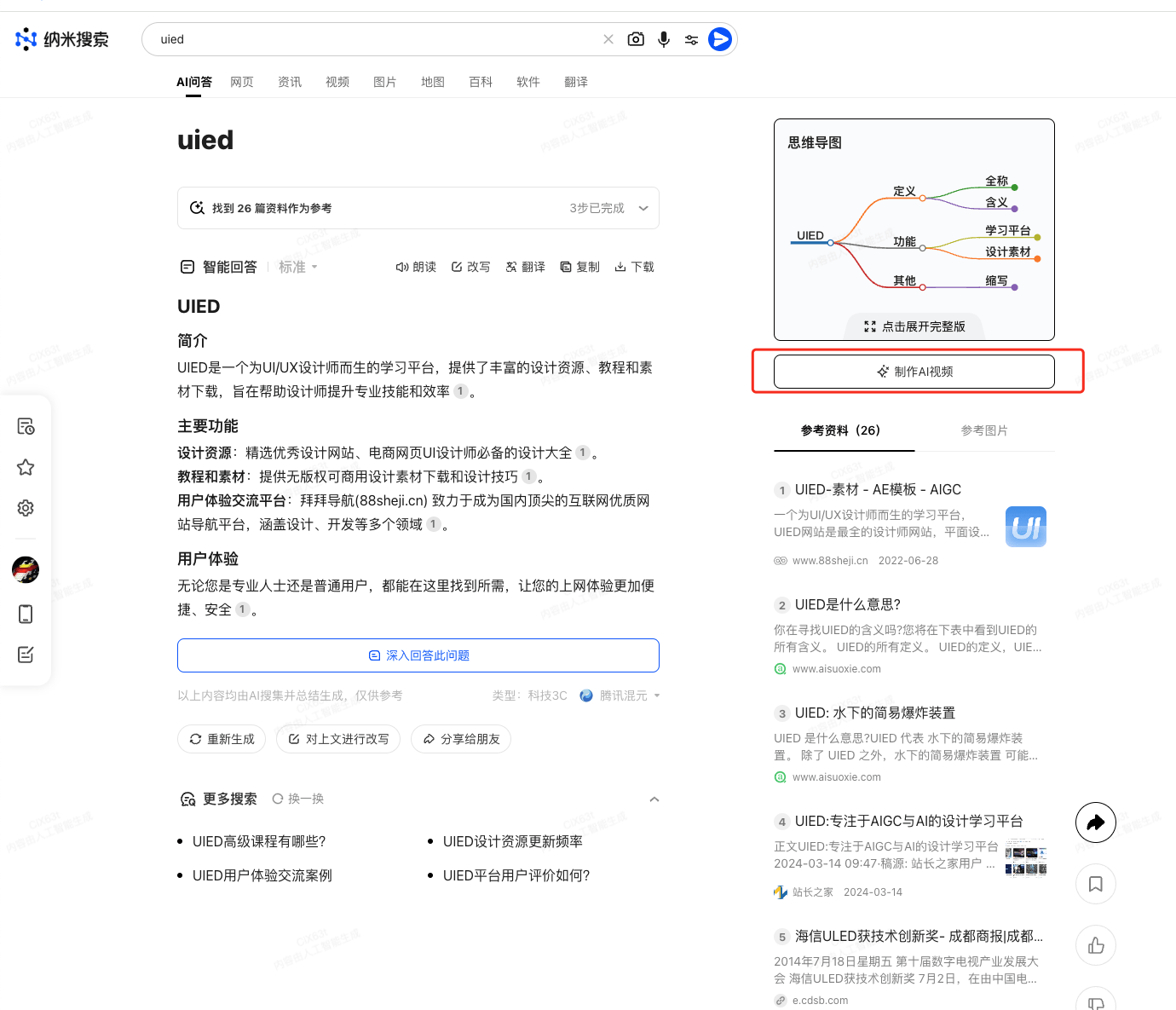Open suggestion UIED平台用户评价如何?
The image size is (1176, 1010).
pos(516,875)
